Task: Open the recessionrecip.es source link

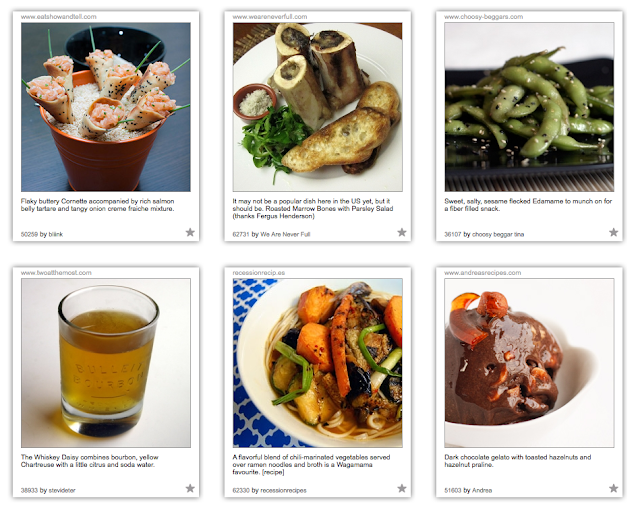Action: click(259, 273)
